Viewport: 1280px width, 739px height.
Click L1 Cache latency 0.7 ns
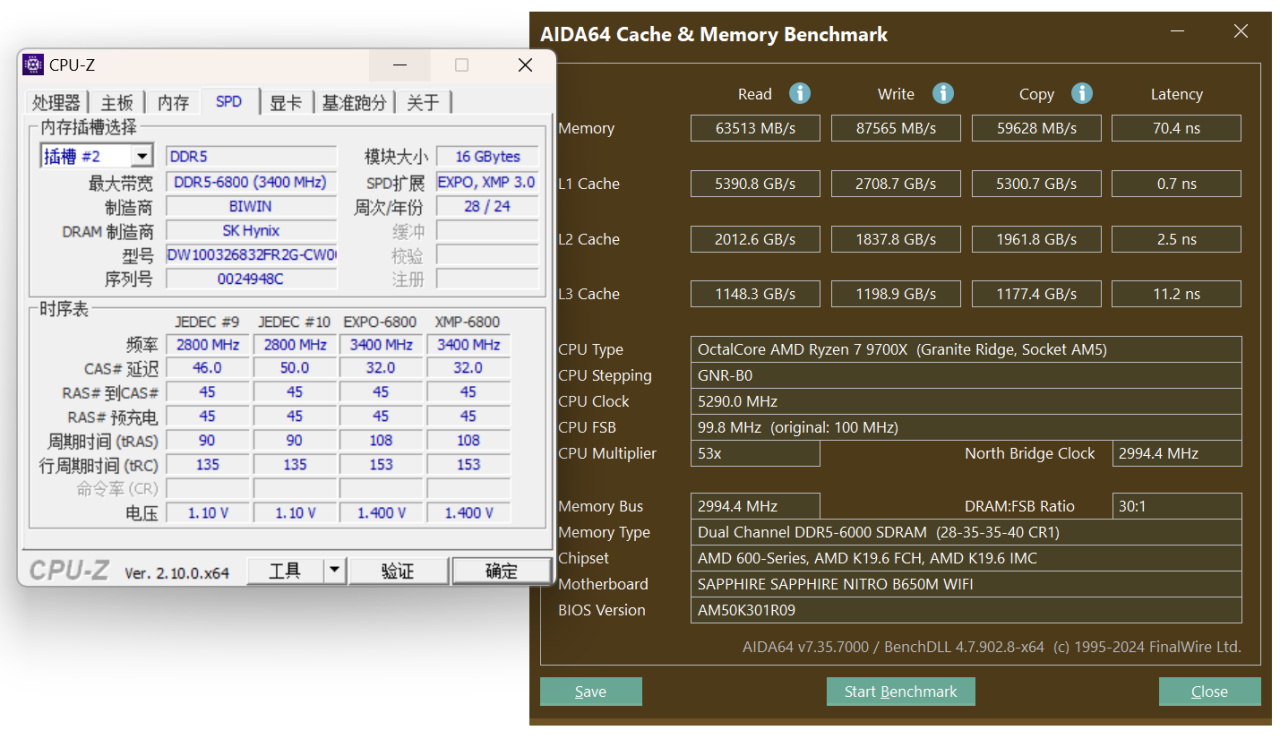coord(1176,183)
